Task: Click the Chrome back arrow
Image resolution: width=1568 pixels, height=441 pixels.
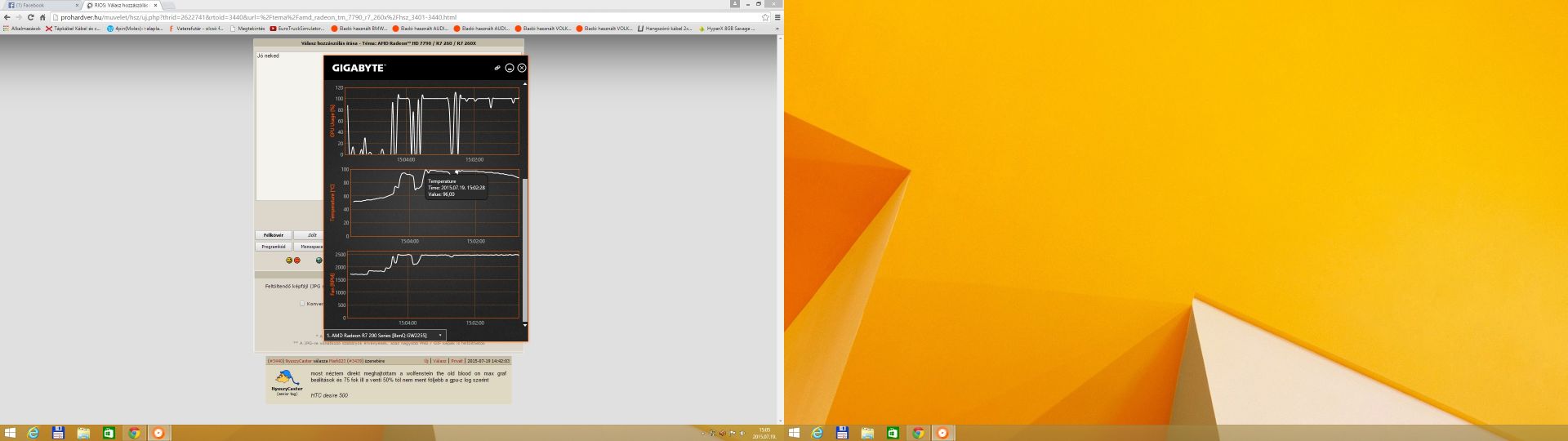Action: point(7,17)
